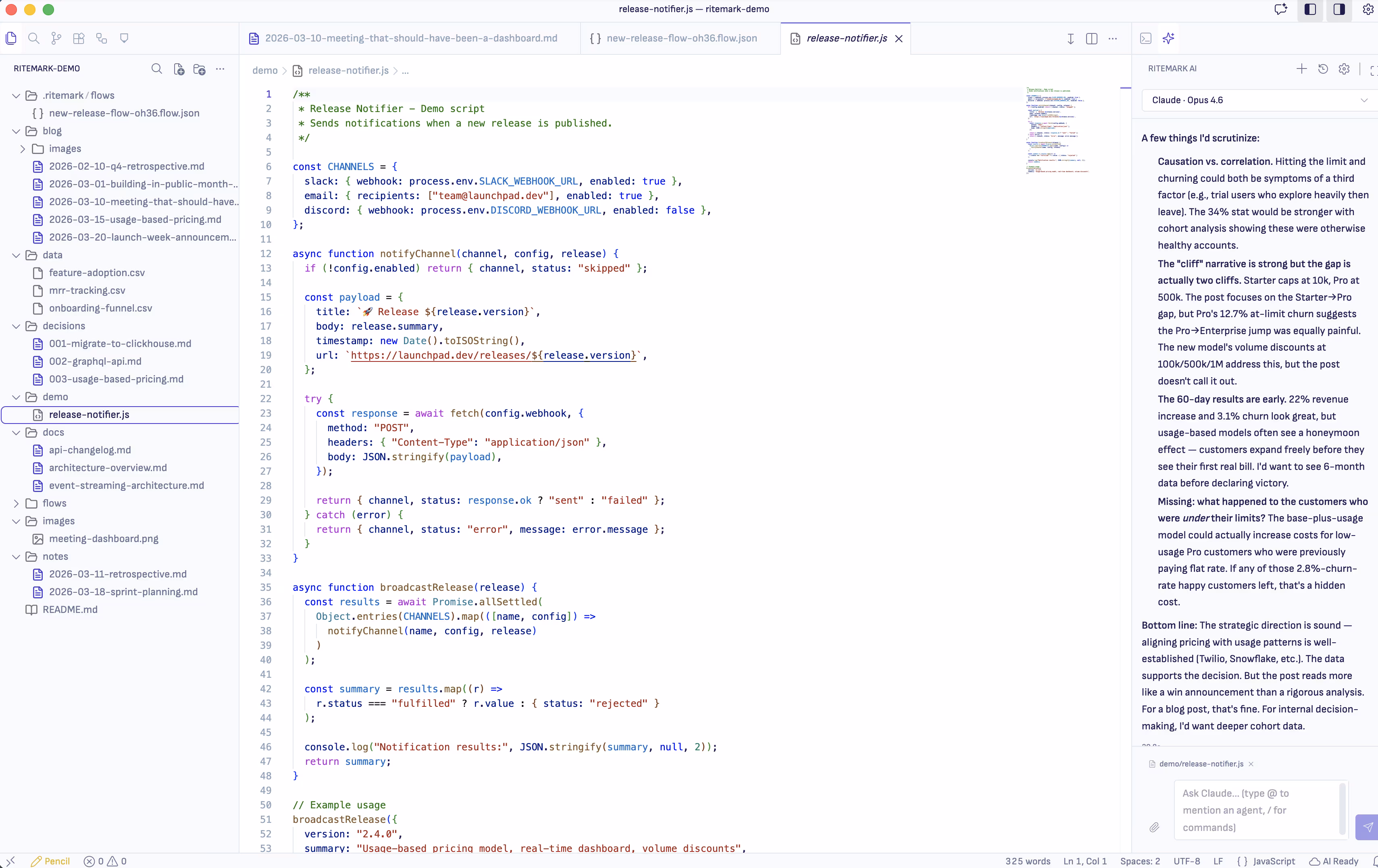The width and height of the screenshot is (1378, 868).
Task: Click the New Folder icon in explorer
Action: [x=199, y=69]
